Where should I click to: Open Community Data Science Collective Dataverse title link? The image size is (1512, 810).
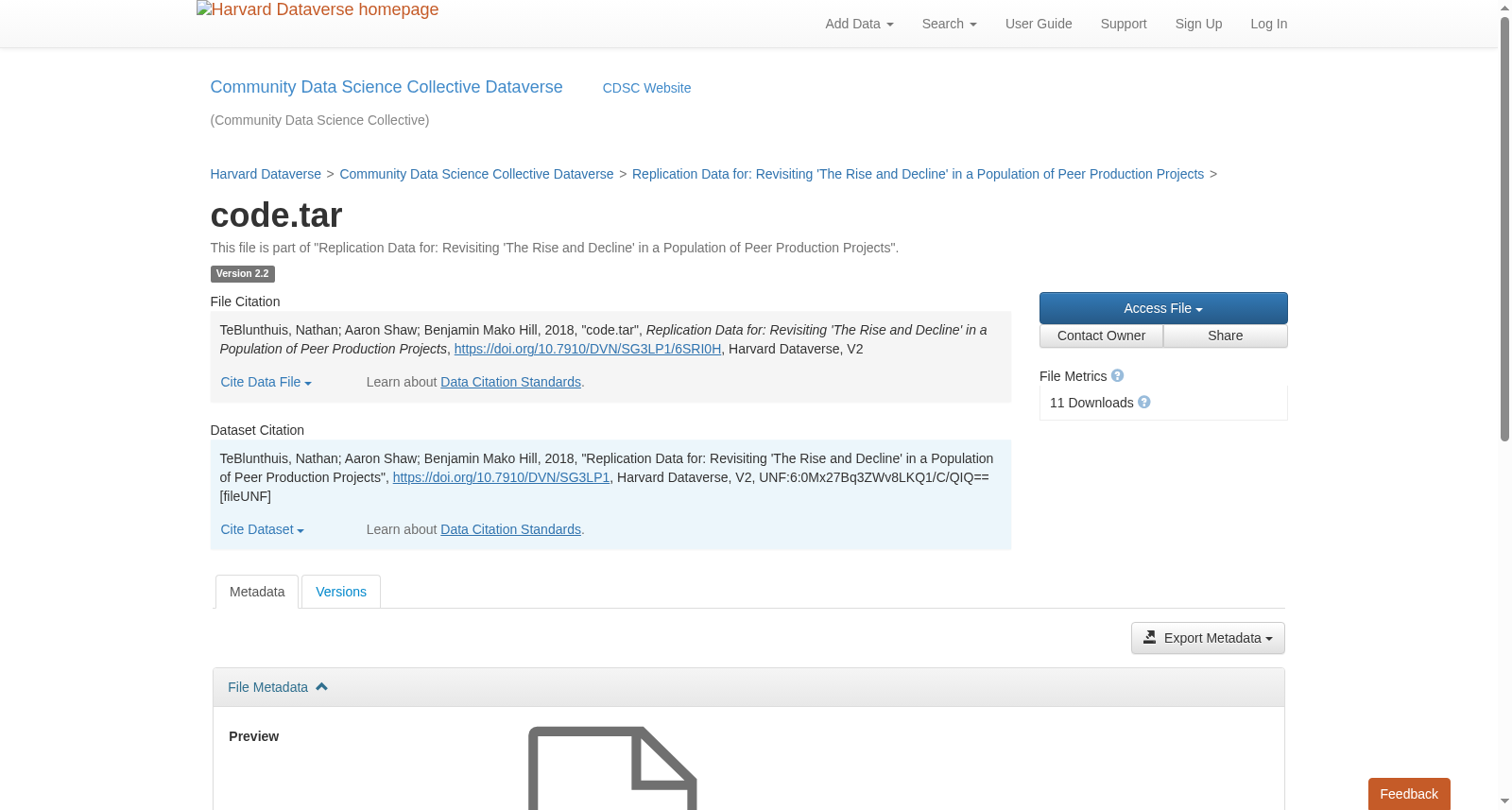coord(387,87)
